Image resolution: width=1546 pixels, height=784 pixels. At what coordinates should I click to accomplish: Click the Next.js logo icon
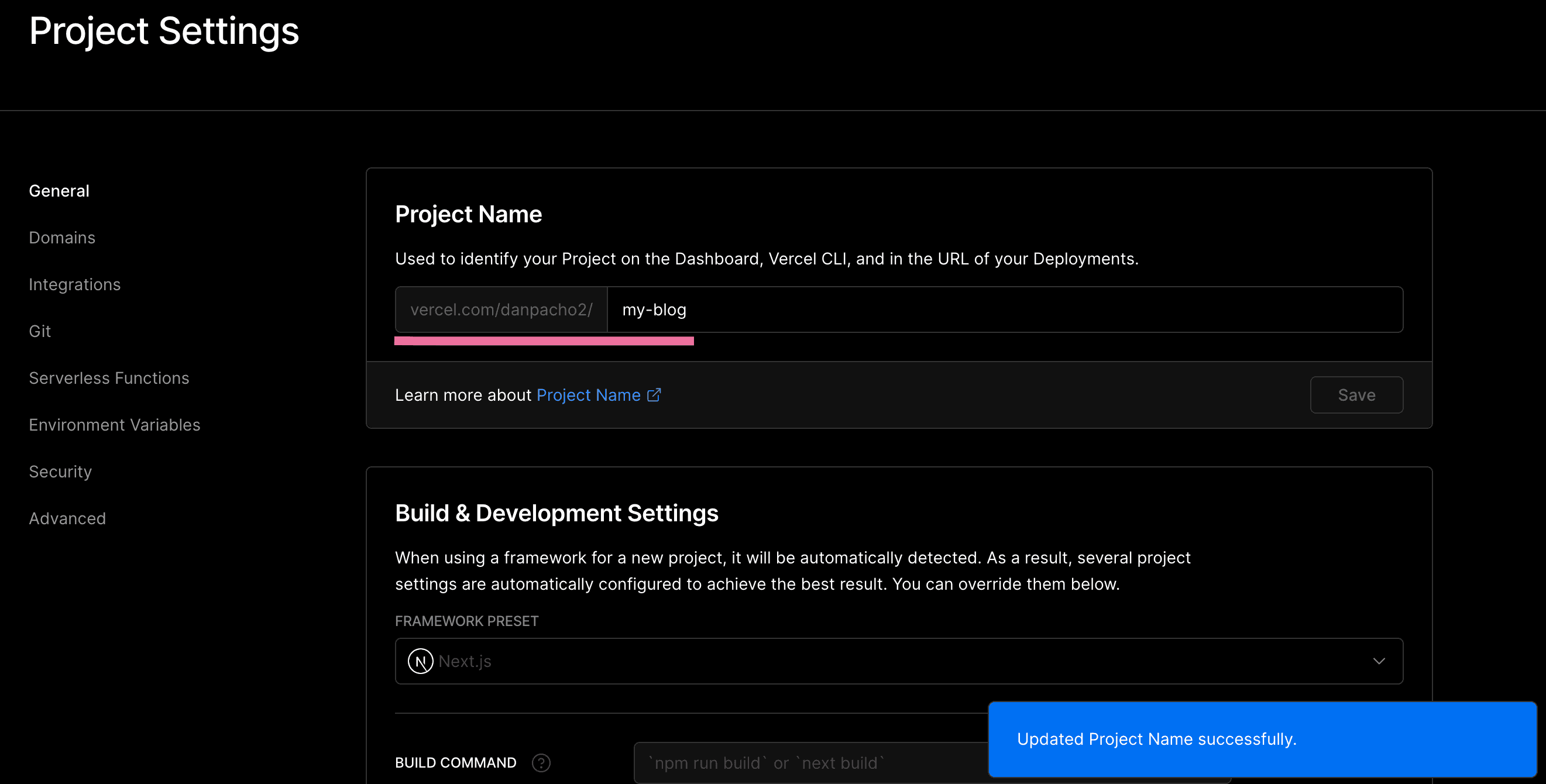pyautogui.click(x=420, y=661)
